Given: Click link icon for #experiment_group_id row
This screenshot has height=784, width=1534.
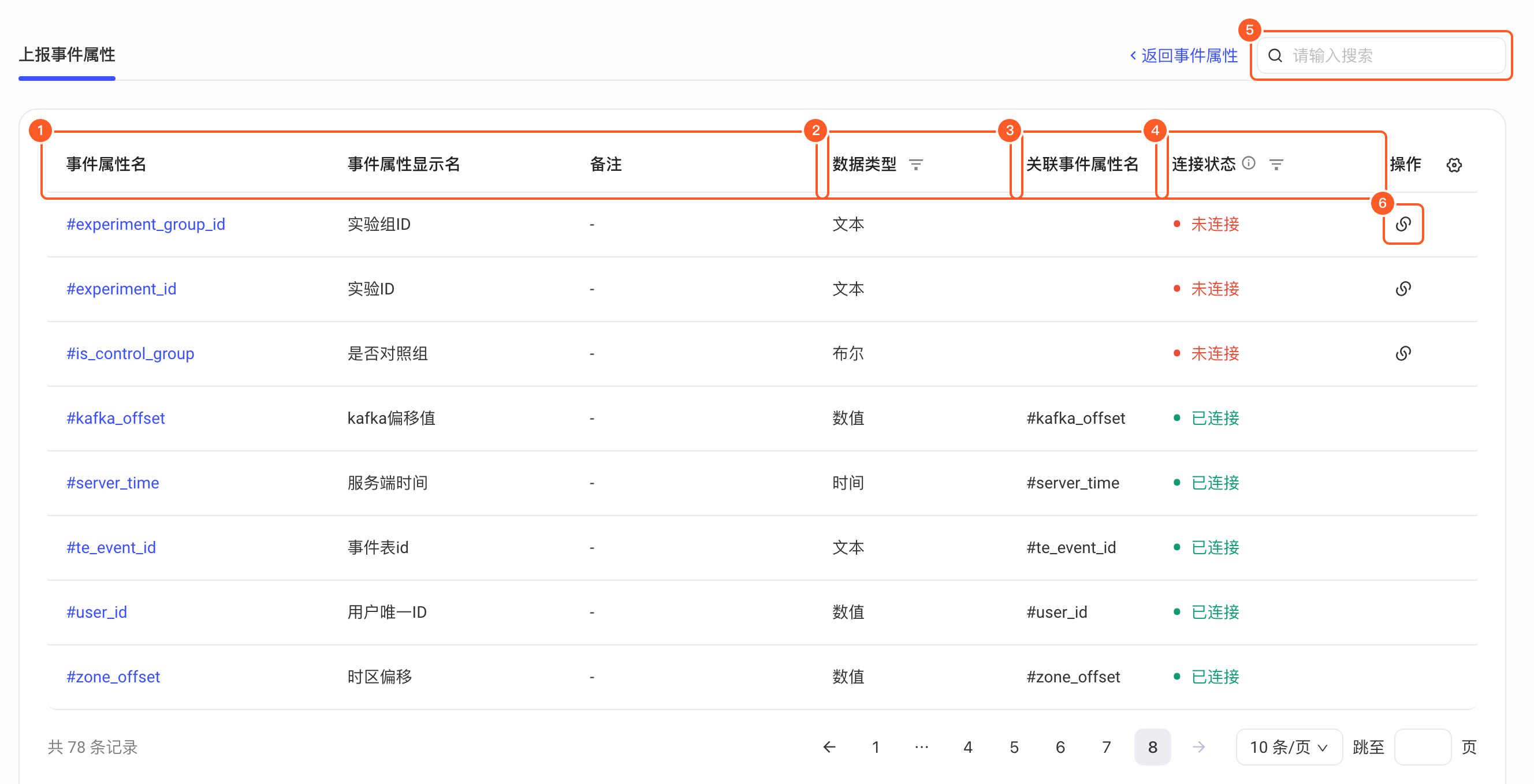Looking at the screenshot, I should tap(1403, 225).
